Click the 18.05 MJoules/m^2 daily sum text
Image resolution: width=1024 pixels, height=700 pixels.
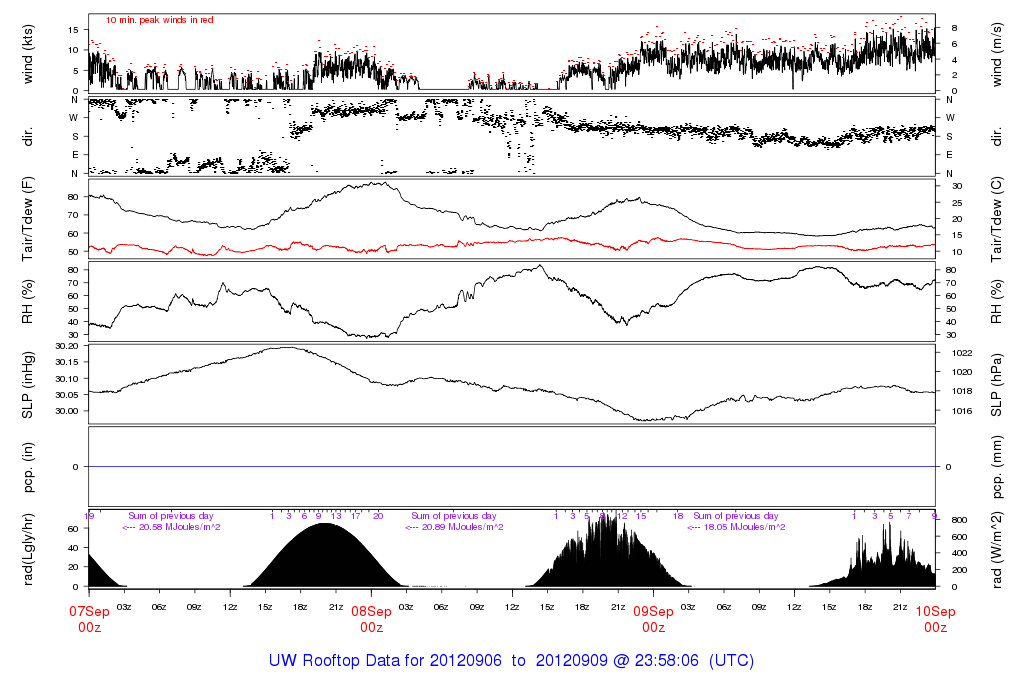(736, 527)
